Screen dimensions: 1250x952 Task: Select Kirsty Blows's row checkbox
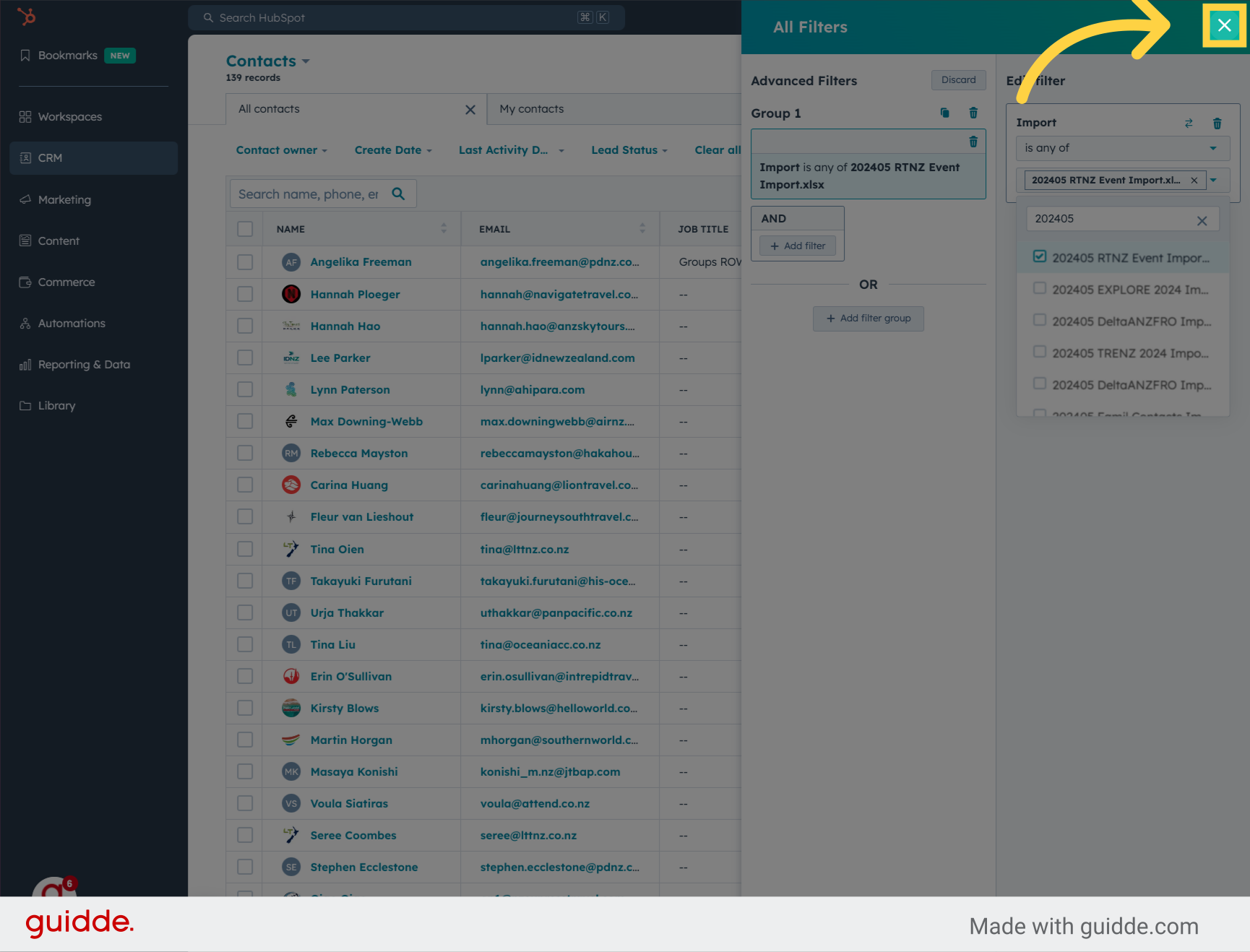[245, 708]
